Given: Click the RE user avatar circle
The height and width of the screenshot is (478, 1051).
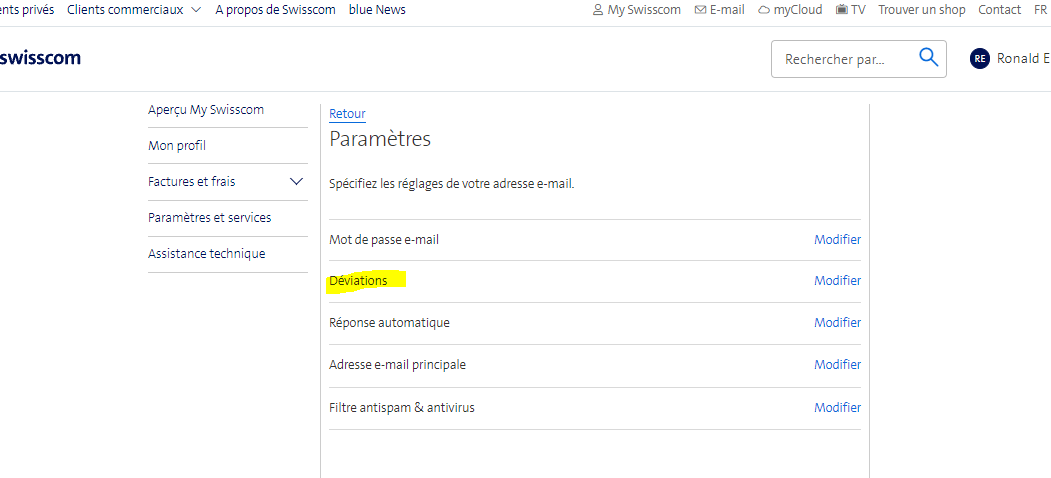Looking at the screenshot, I should coord(980,59).
